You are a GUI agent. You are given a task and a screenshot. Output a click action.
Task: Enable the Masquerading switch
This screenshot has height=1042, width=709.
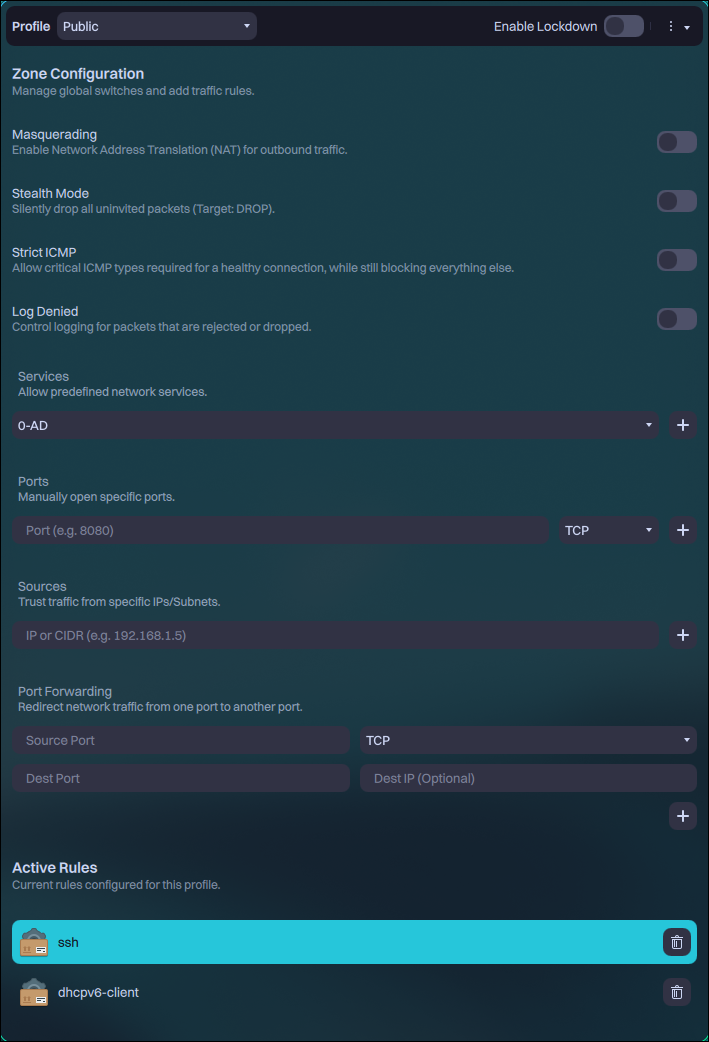tap(676, 142)
